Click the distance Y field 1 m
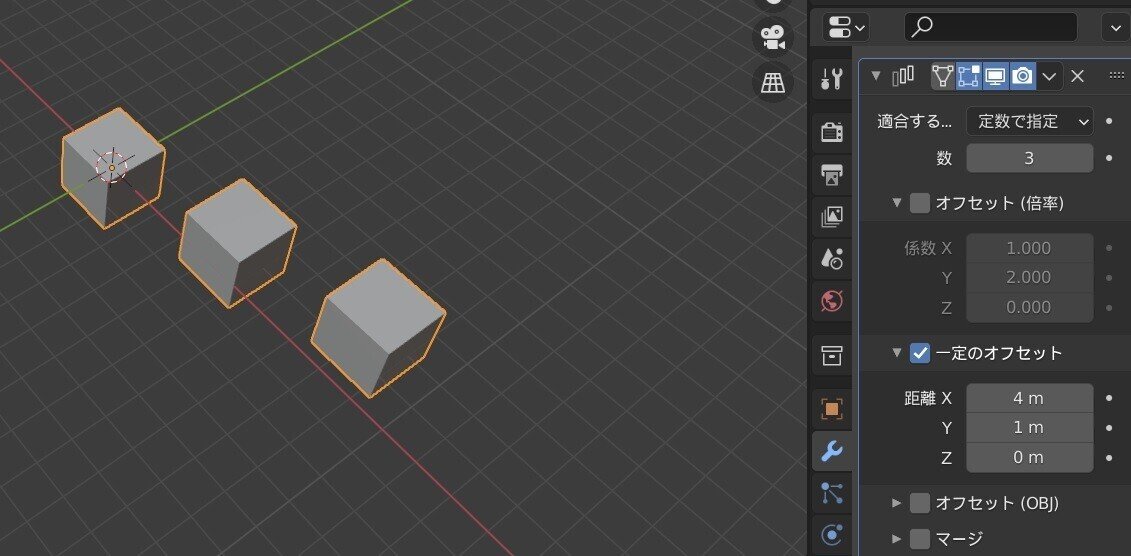1131x556 pixels. click(1029, 428)
